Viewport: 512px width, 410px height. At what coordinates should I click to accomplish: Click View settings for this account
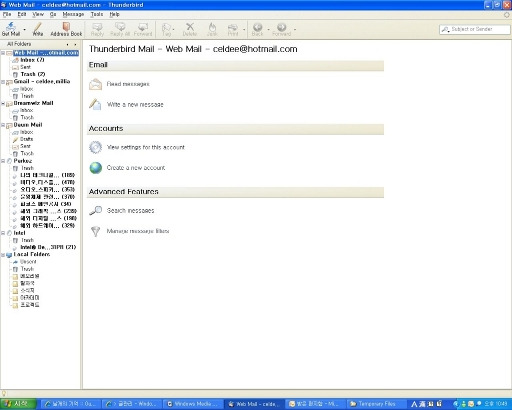click(x=146, y=148)
